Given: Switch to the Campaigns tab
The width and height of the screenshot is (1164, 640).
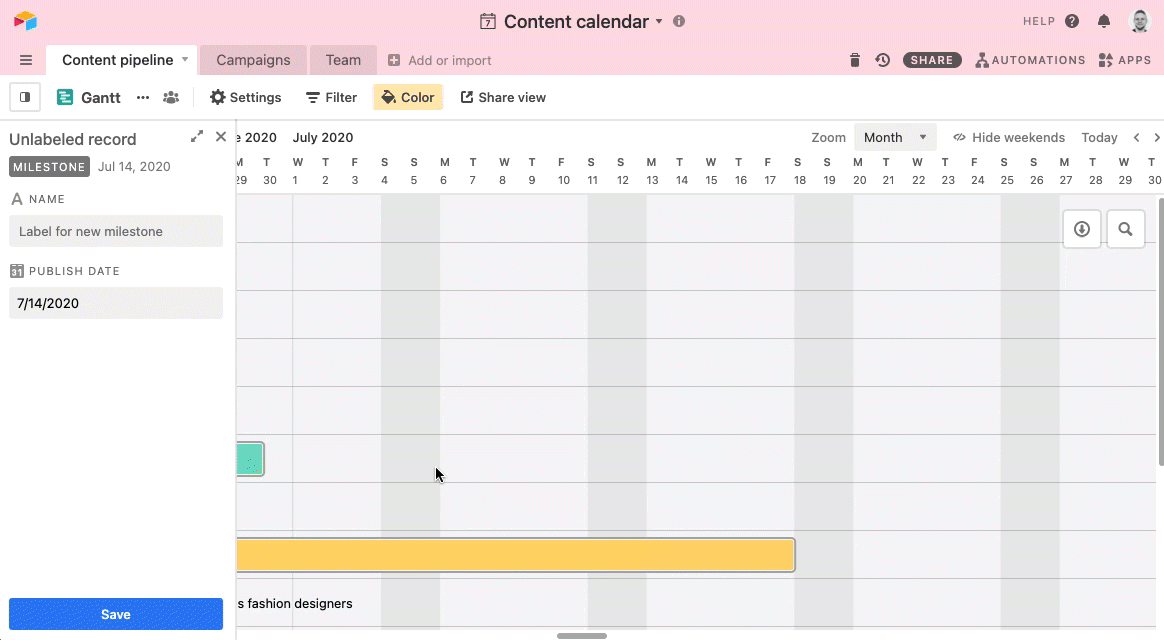Looking at the screenshot, I should pyautogui.click(x=253, y=60).
